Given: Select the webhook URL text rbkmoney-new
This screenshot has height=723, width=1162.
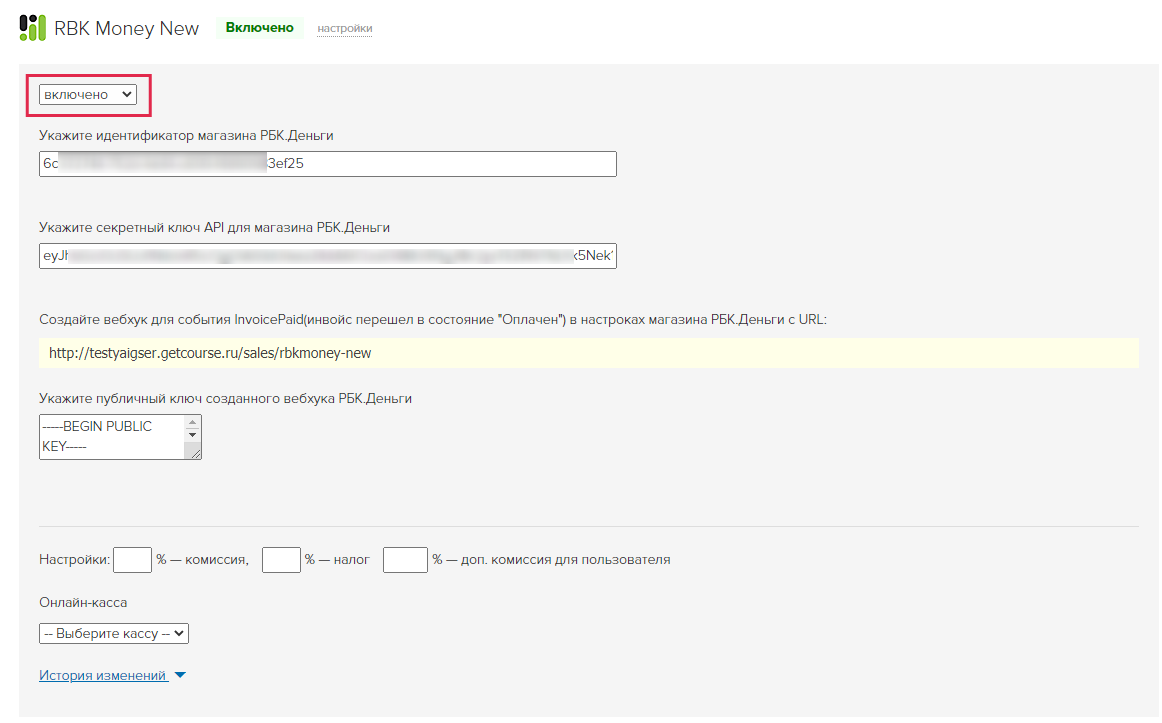Looking at the screenshot, I should pos(210,353).
